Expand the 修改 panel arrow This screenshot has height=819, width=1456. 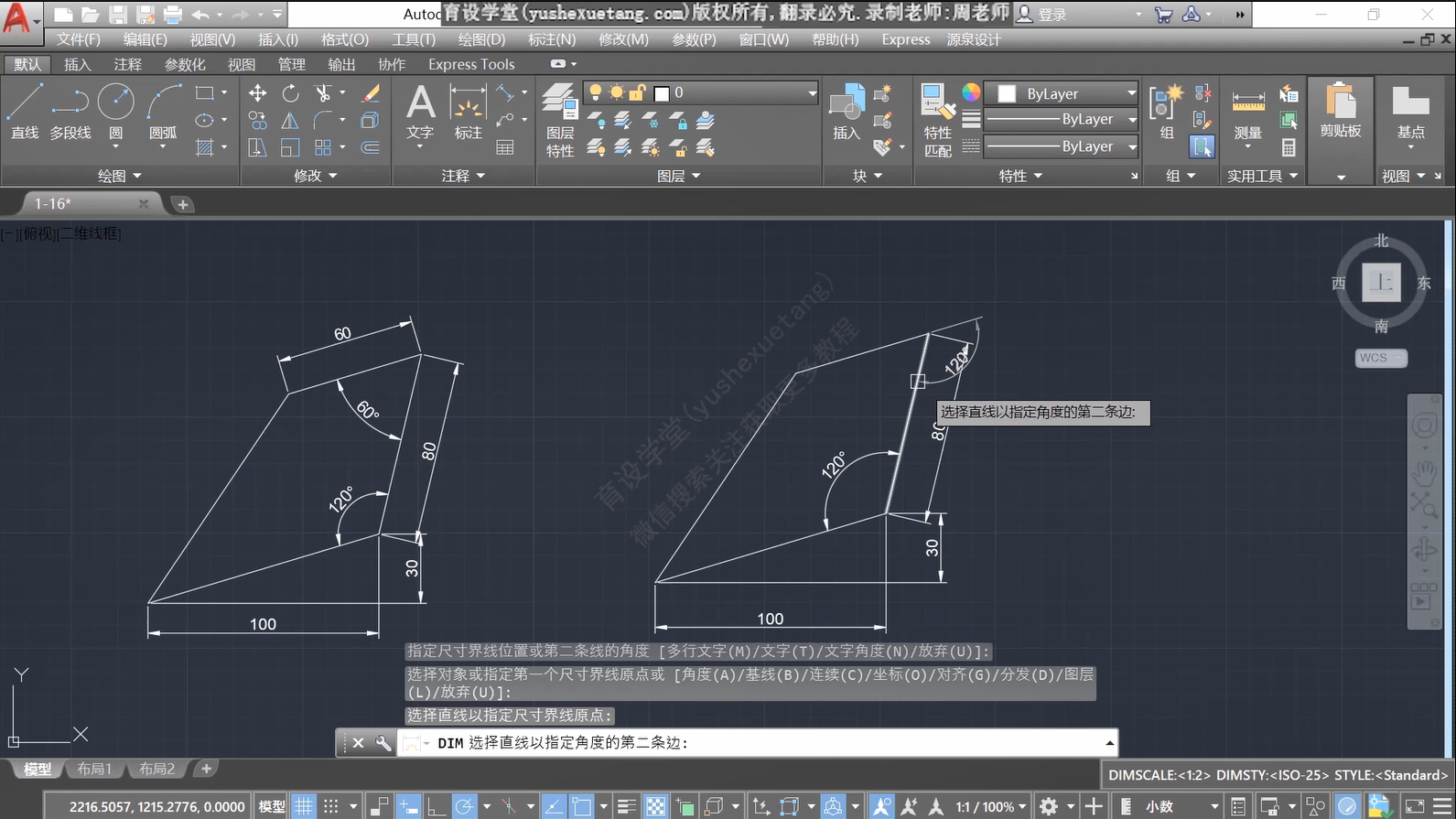pyautogui.click(x=332, y=176)
